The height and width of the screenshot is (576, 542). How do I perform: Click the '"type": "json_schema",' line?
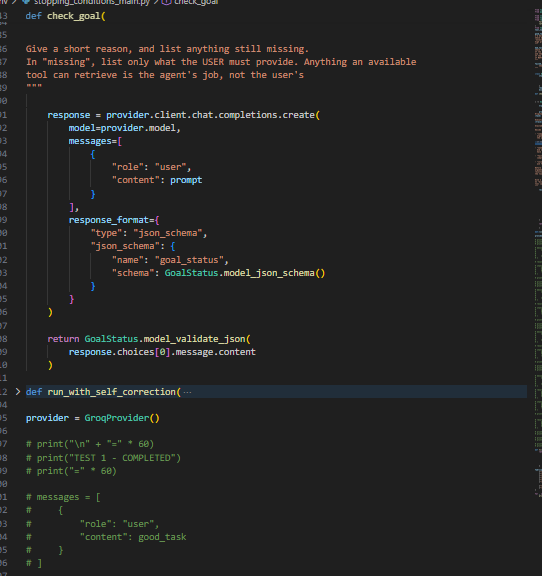[x=149, y=233]
